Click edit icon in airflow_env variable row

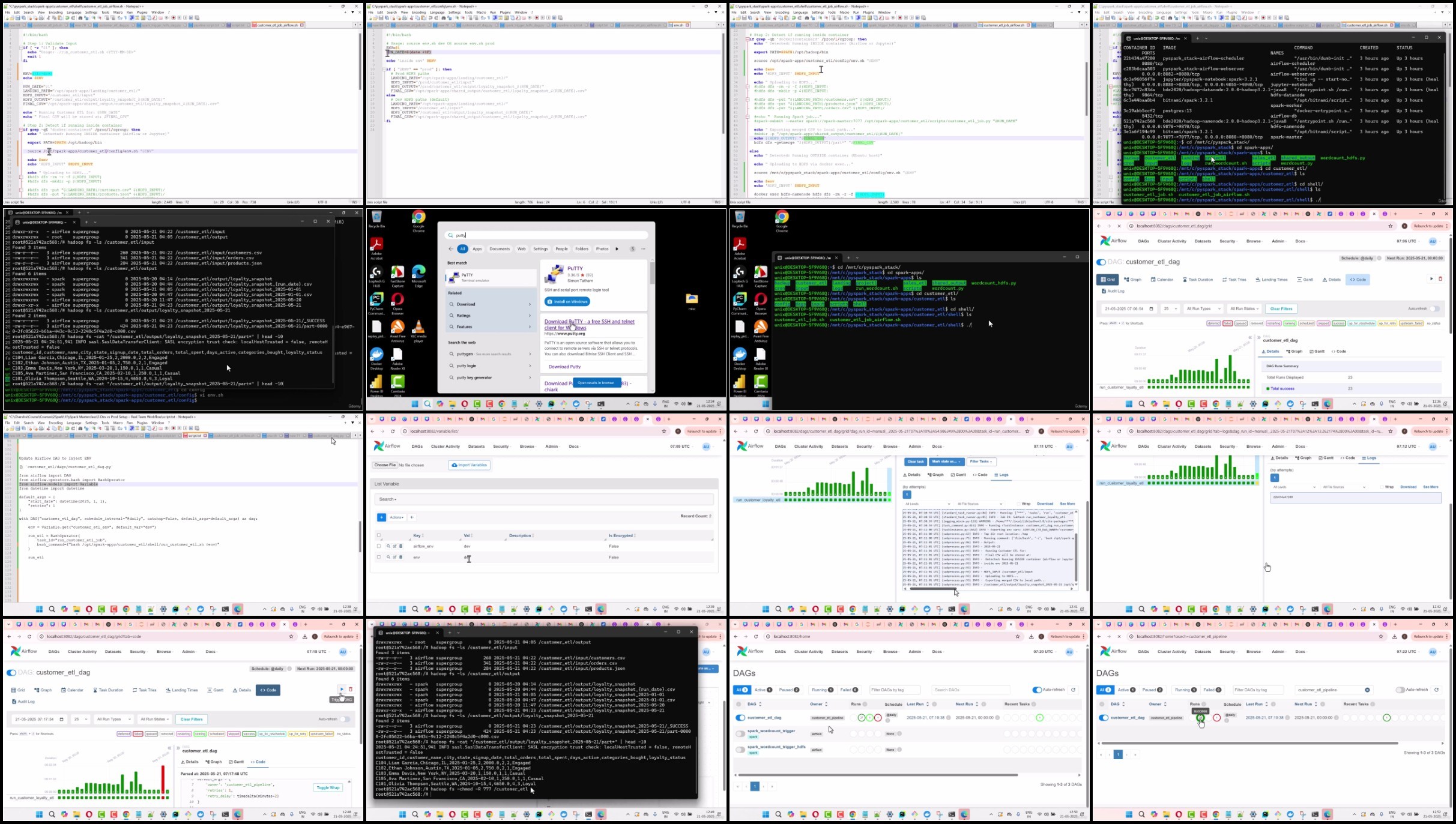394,546
